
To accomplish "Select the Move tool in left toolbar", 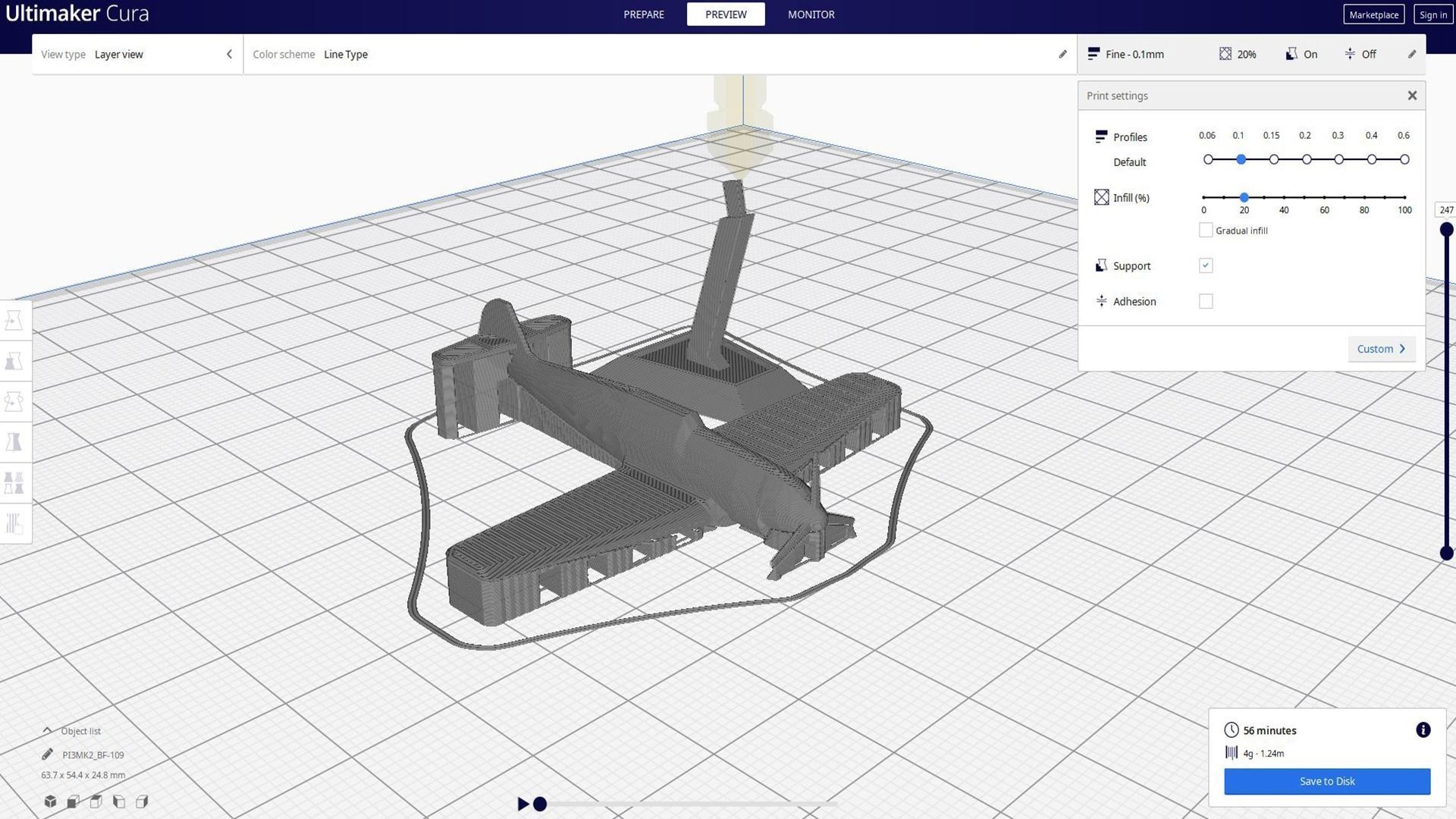I will point(14,320).
